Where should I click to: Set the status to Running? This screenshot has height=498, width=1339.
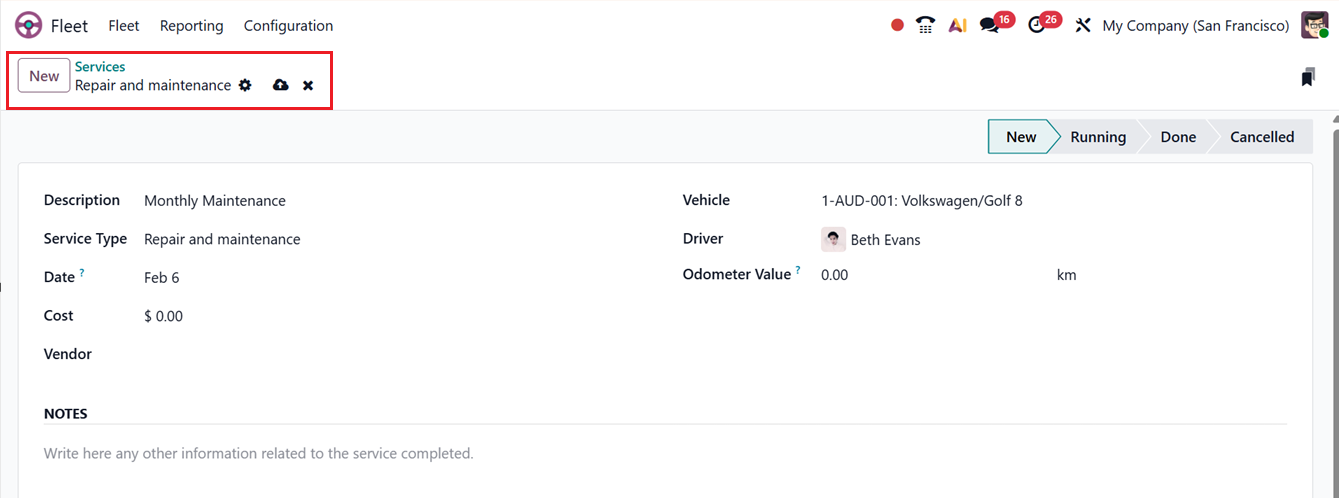click(x=1097, y=137)
